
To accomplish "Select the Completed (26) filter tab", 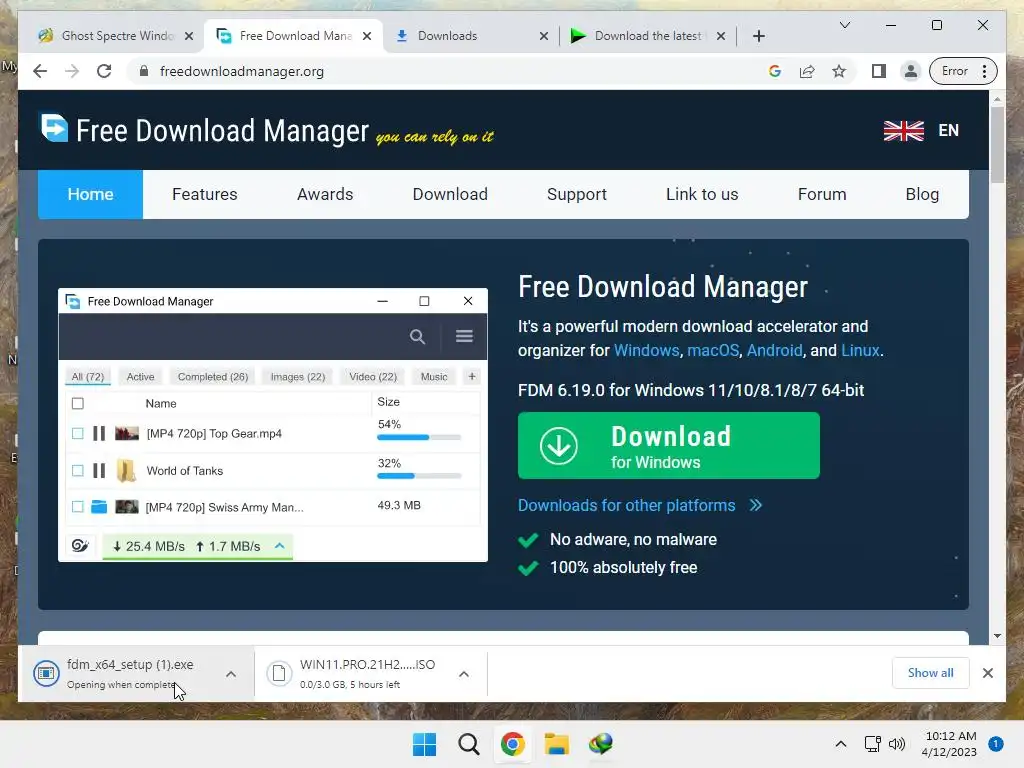I will 213,377.
